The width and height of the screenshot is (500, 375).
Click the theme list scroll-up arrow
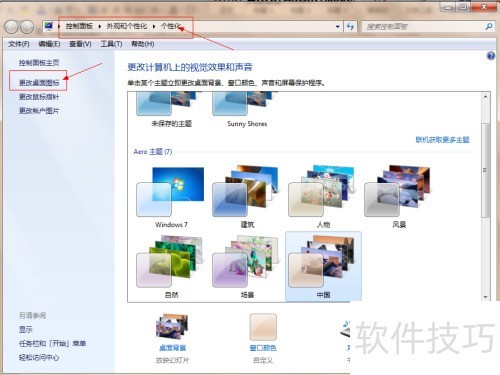tap(485, 97)
